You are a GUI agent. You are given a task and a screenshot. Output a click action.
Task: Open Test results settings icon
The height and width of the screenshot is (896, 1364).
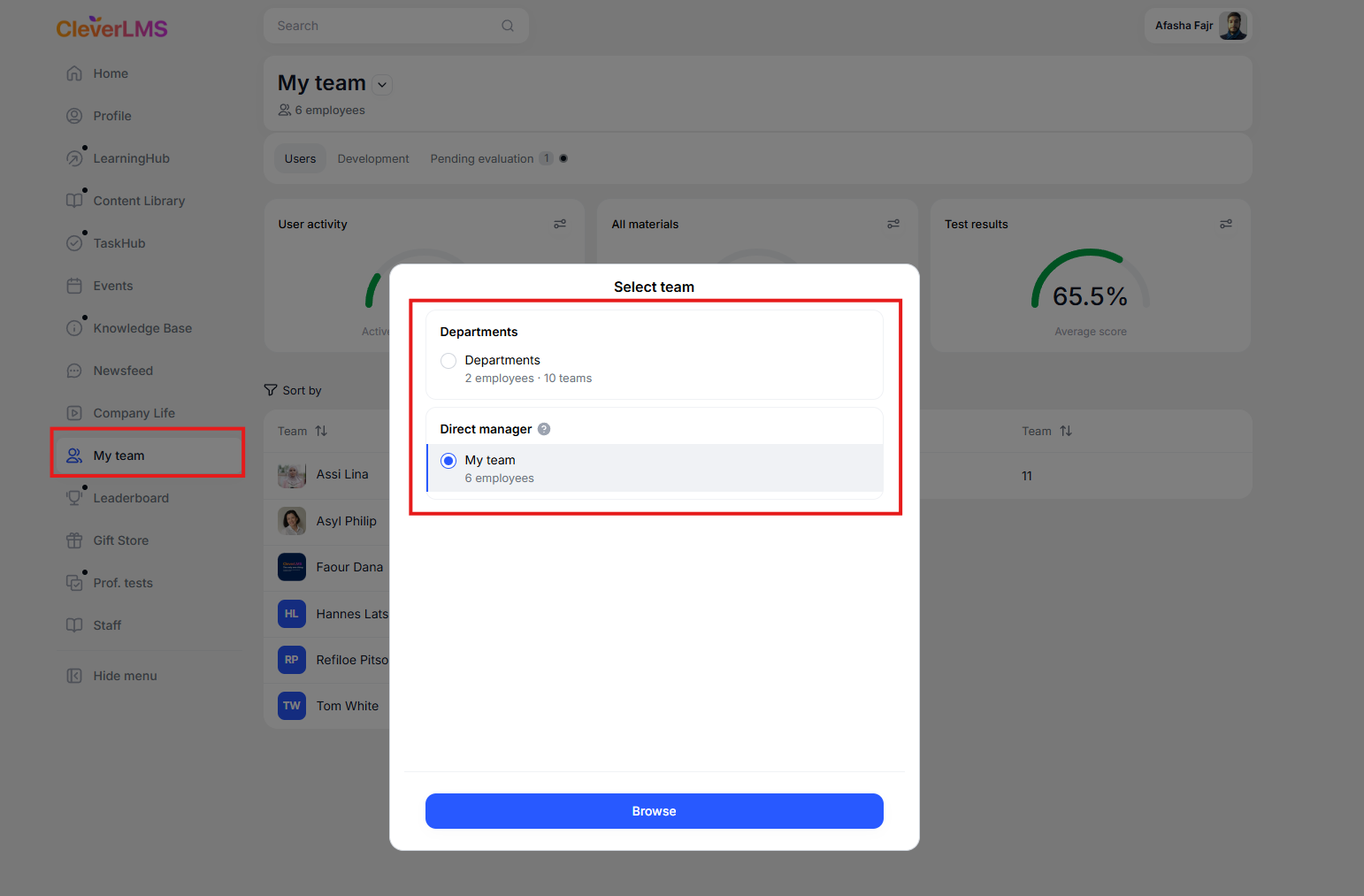pos(1226,224)
